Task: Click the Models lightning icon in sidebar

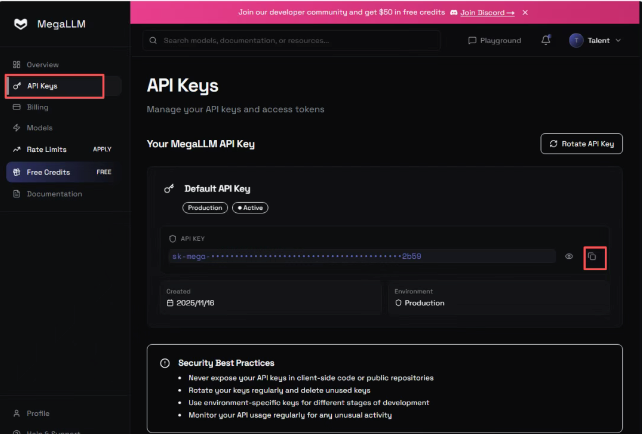Action: (x=16, y=128)
